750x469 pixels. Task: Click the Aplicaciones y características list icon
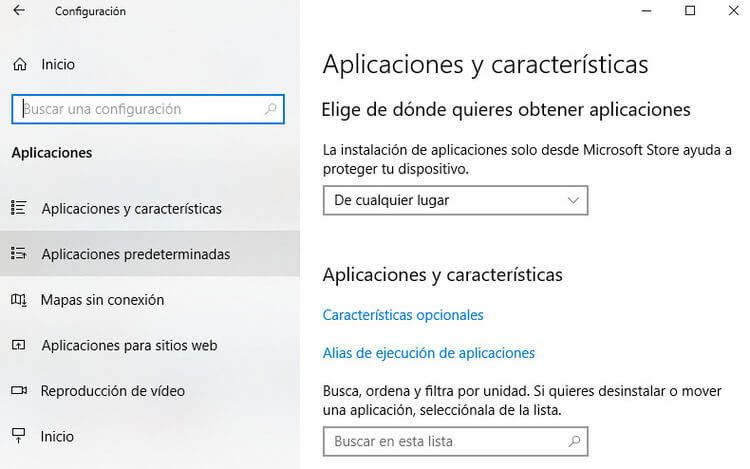[19, 208]
